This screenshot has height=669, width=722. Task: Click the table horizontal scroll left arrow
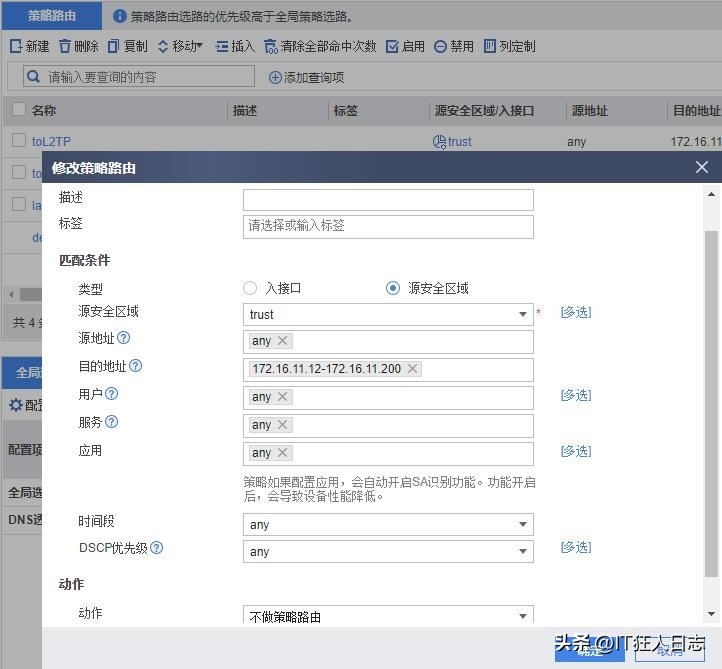[x=11, y=294]
